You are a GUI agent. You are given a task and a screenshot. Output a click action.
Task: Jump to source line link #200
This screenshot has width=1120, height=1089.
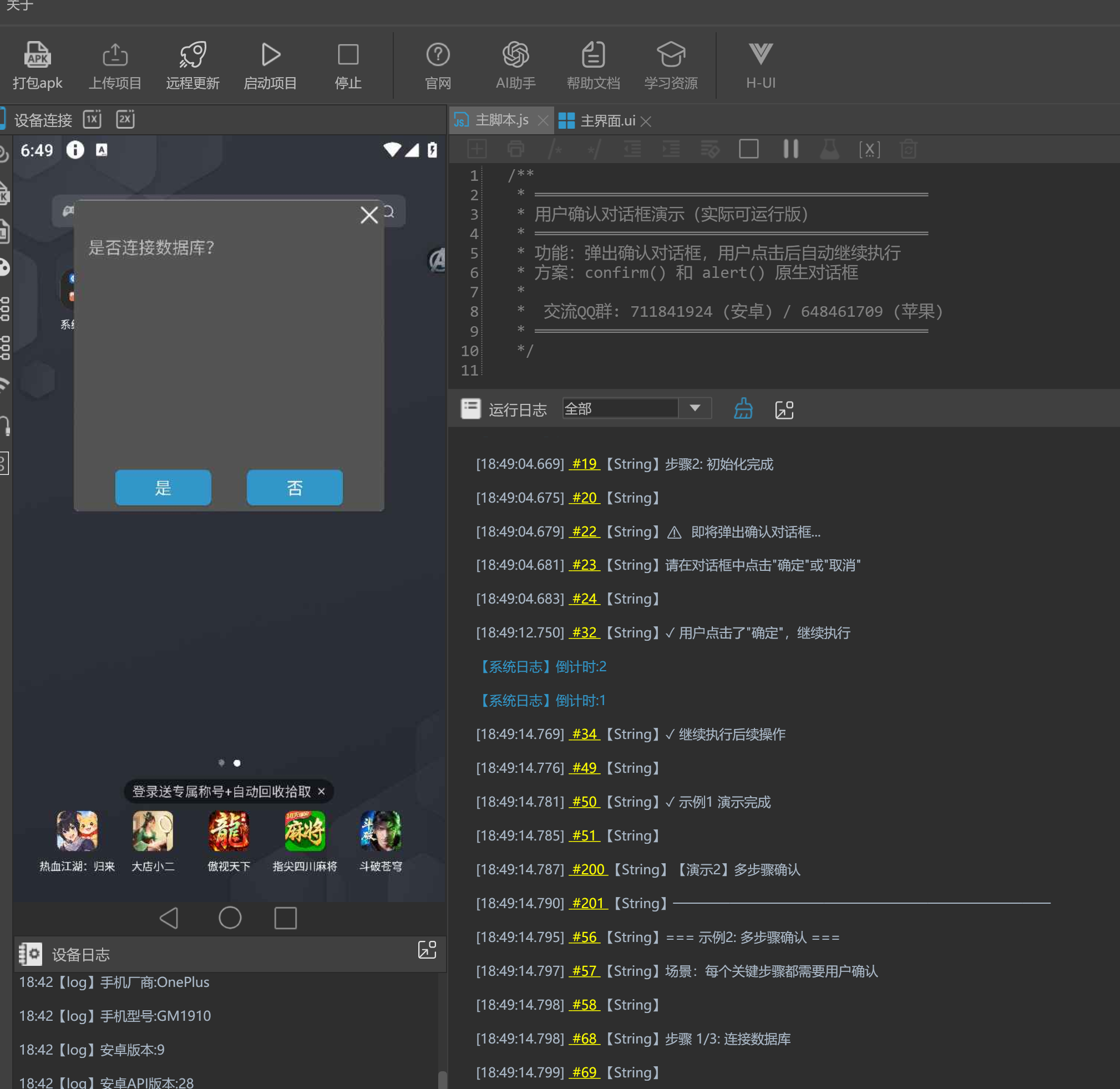588,869
